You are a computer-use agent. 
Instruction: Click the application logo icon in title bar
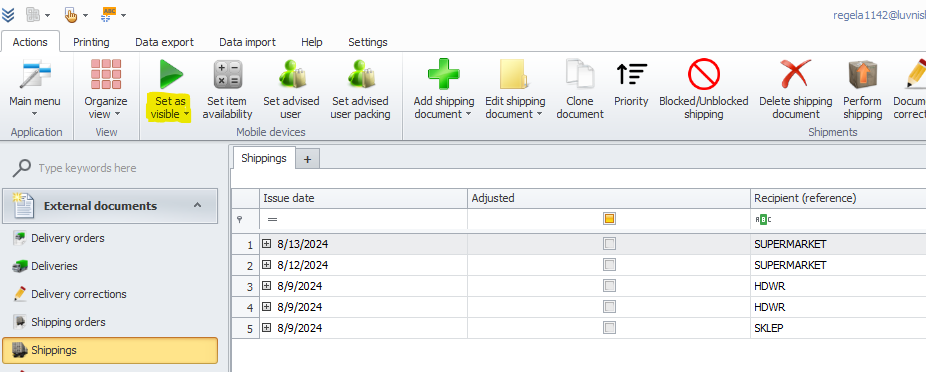click(8, 14)
